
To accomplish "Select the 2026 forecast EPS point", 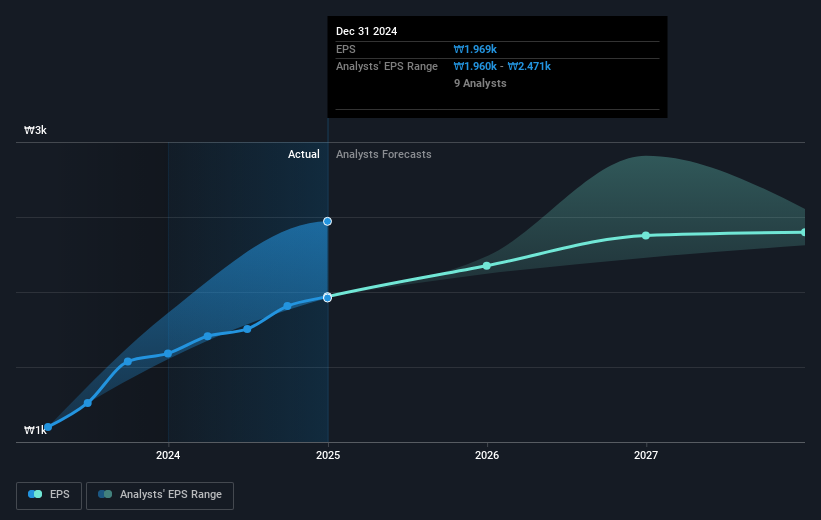I will pos(486,266).
